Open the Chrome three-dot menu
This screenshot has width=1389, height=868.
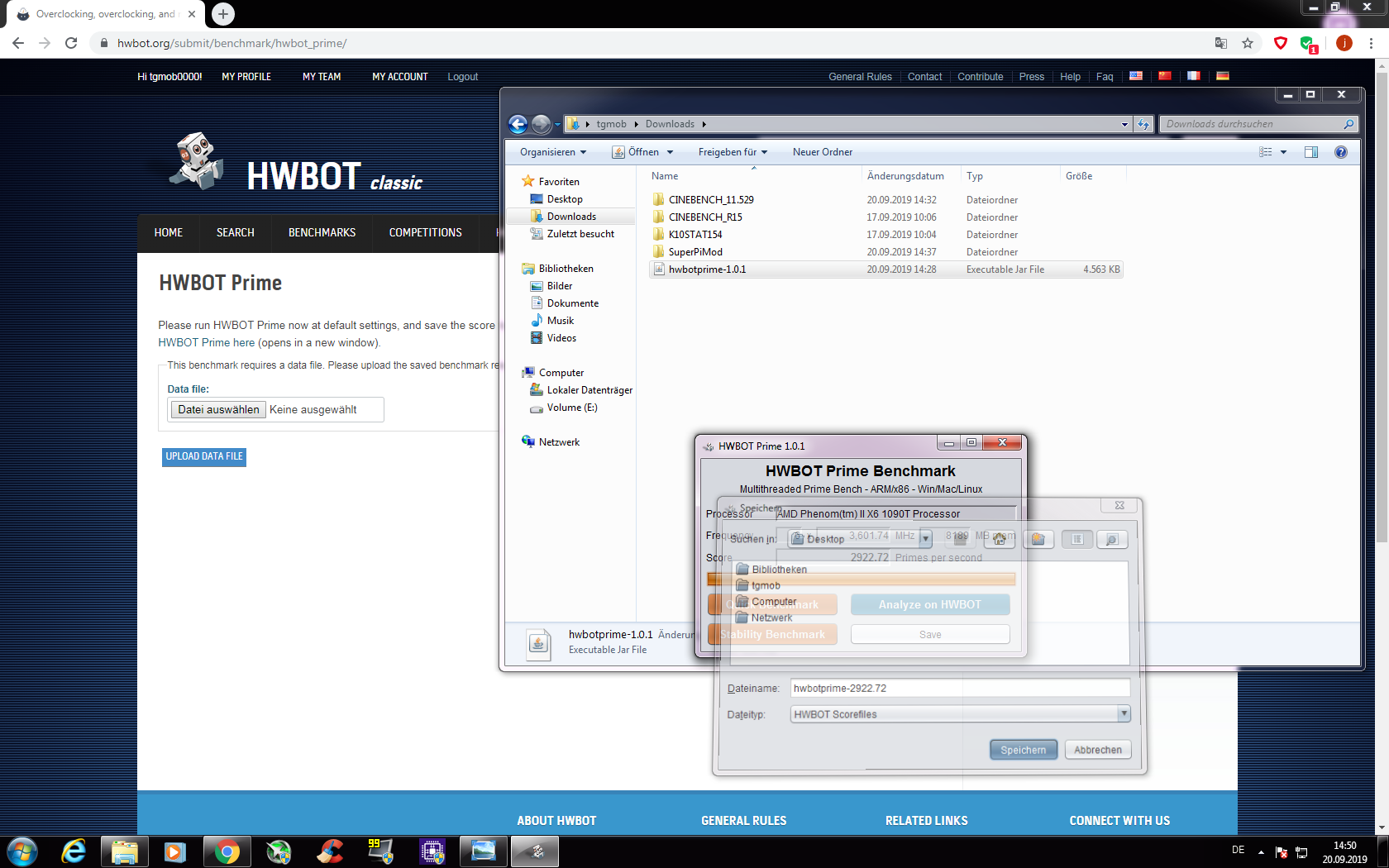pos(1372,43)
